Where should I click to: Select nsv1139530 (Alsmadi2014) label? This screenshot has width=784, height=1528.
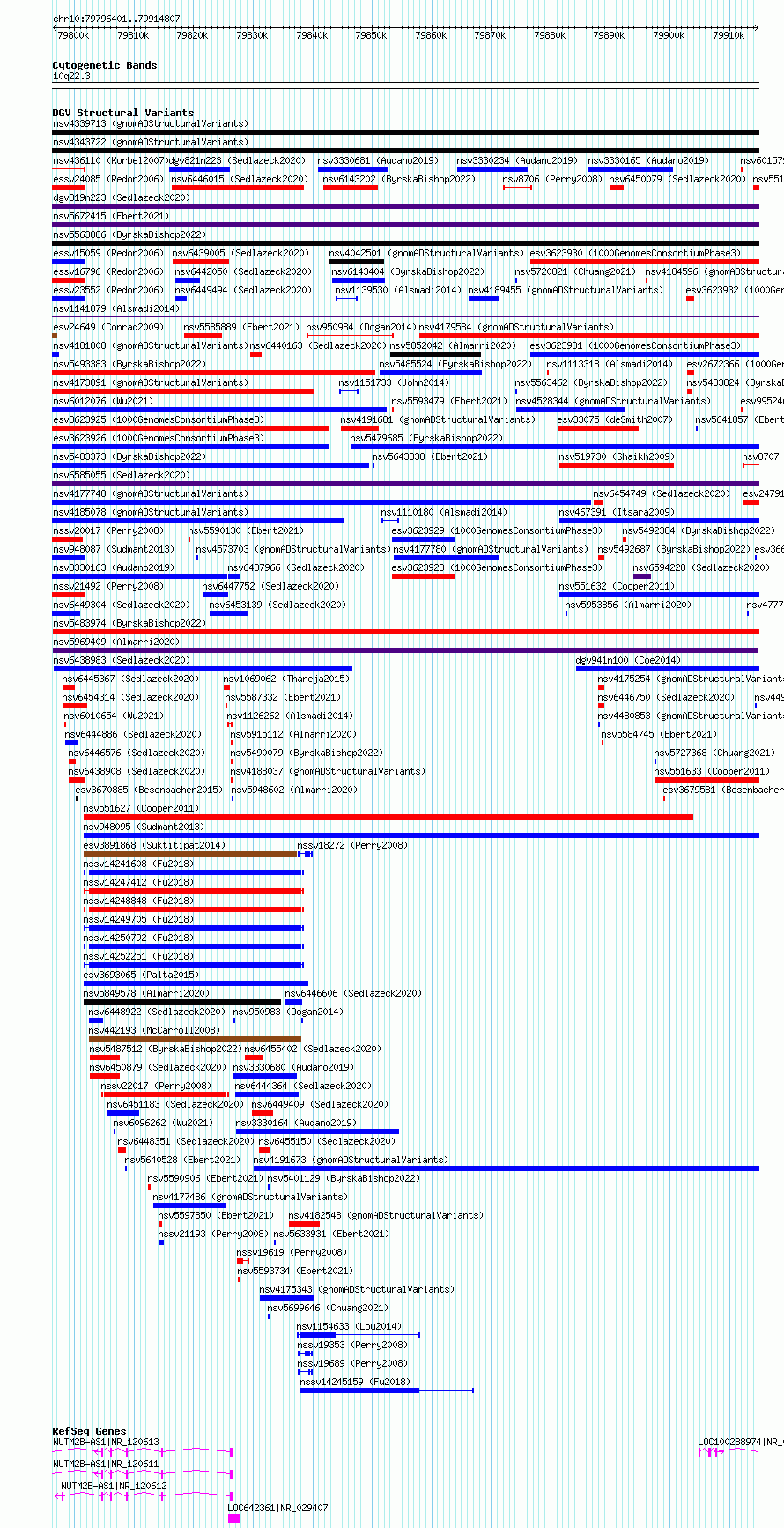pos(397,290)
